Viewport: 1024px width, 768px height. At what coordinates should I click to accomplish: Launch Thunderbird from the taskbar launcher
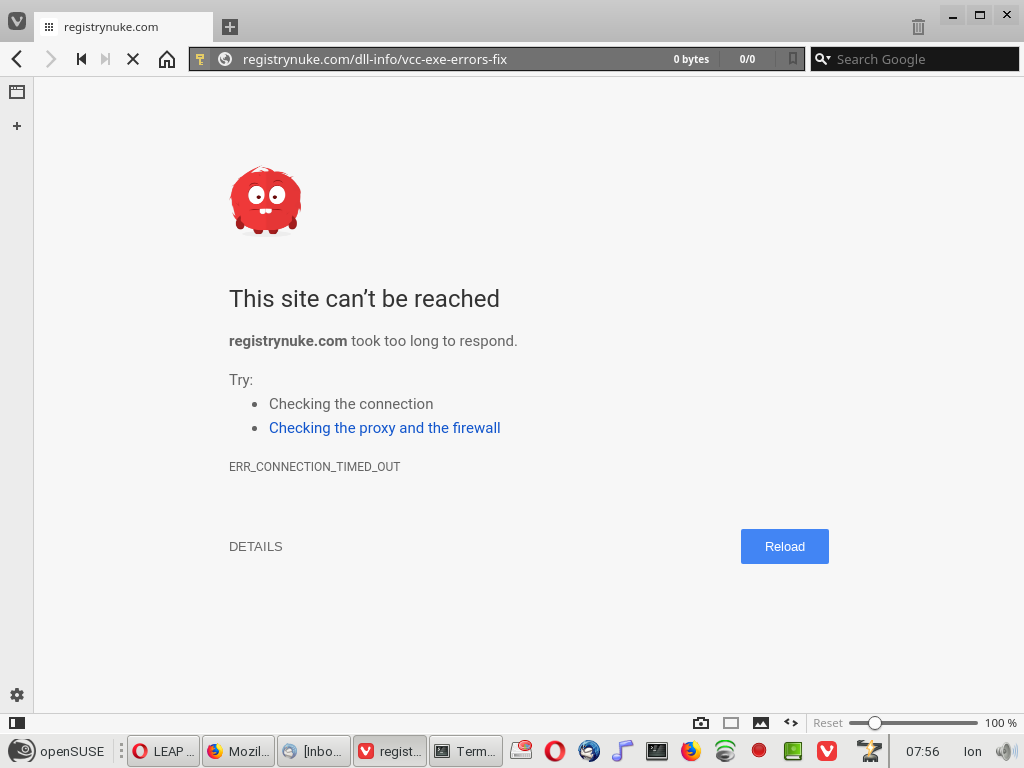[588, 751]
